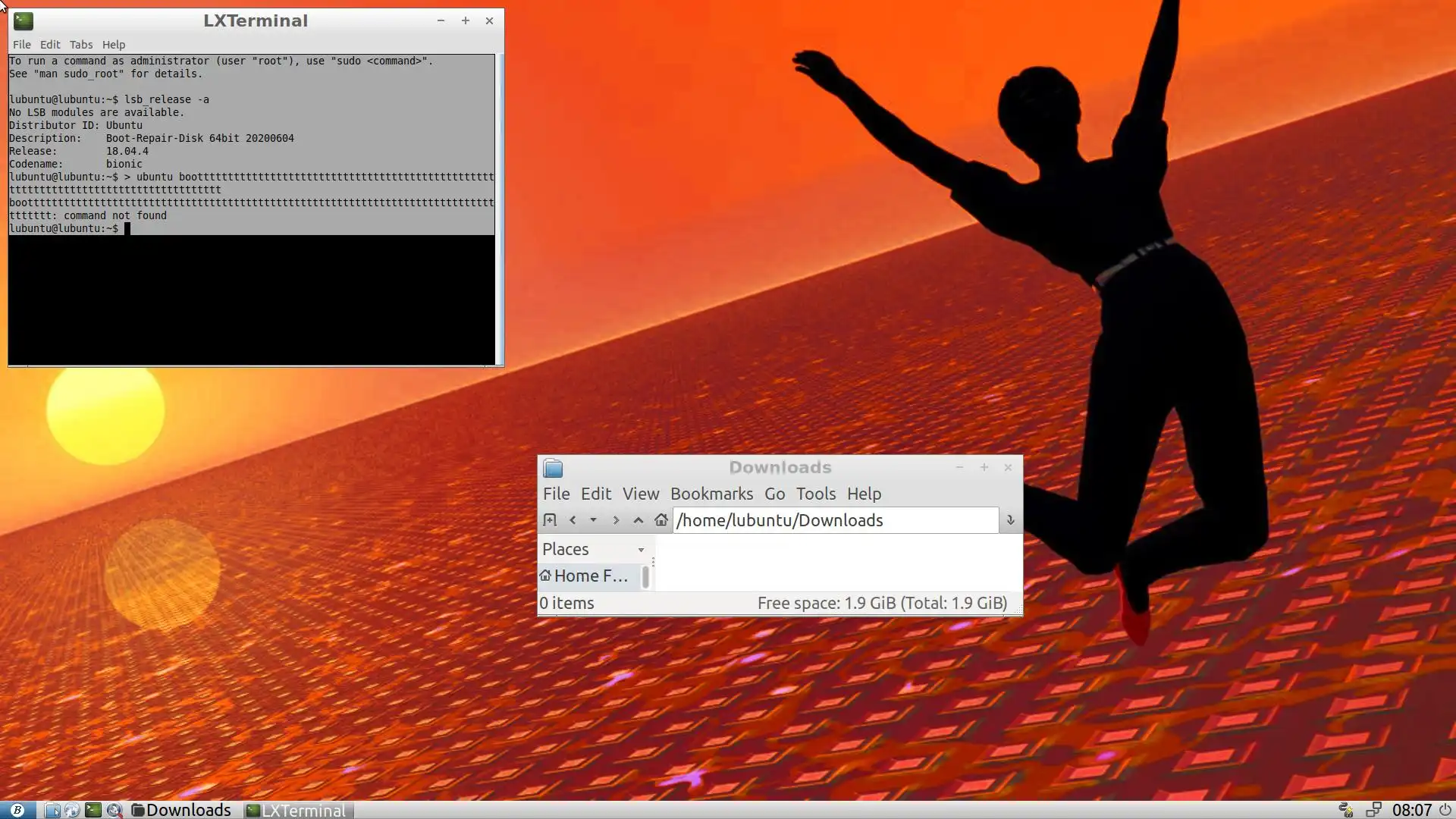Screen dimensions: 1456x819
Task: Launch the web browser from the taskbar
Action: click(72, 810)
